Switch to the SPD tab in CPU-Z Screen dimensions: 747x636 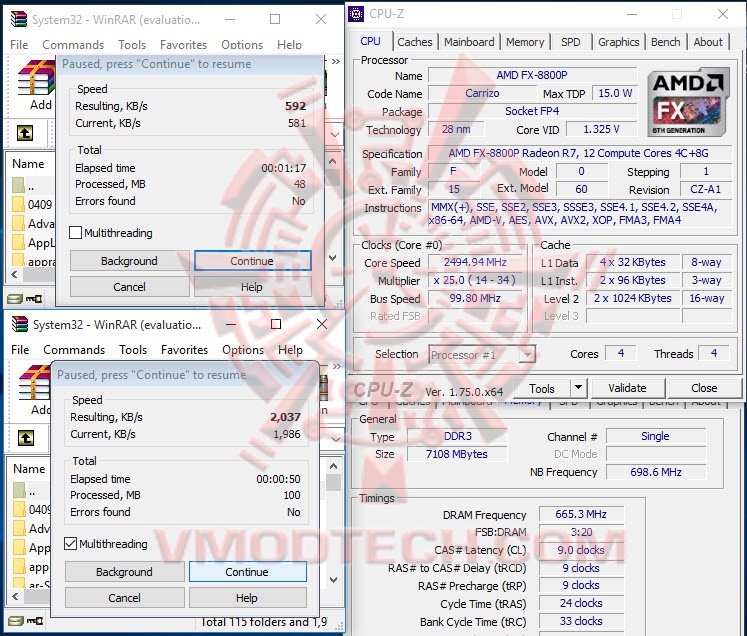571,42
